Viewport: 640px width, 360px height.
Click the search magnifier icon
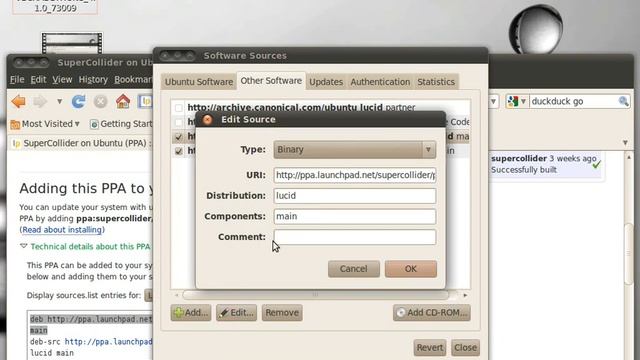pyautogui.click(x=623, y=101)
